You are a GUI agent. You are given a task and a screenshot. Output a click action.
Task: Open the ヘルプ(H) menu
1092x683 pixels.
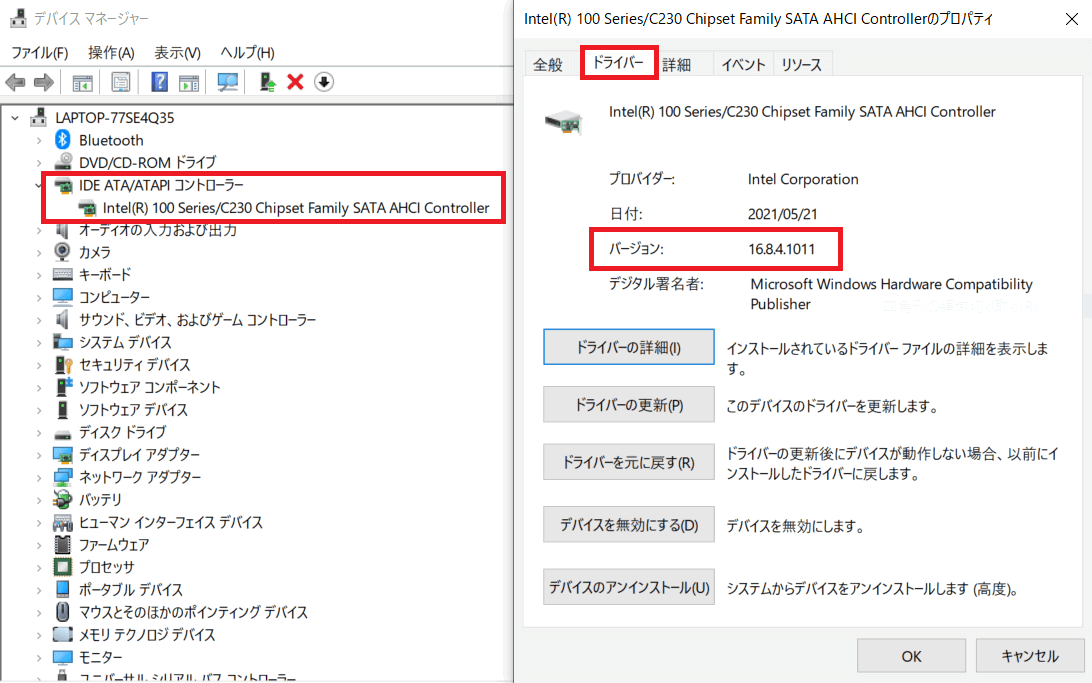coord(247,53)
